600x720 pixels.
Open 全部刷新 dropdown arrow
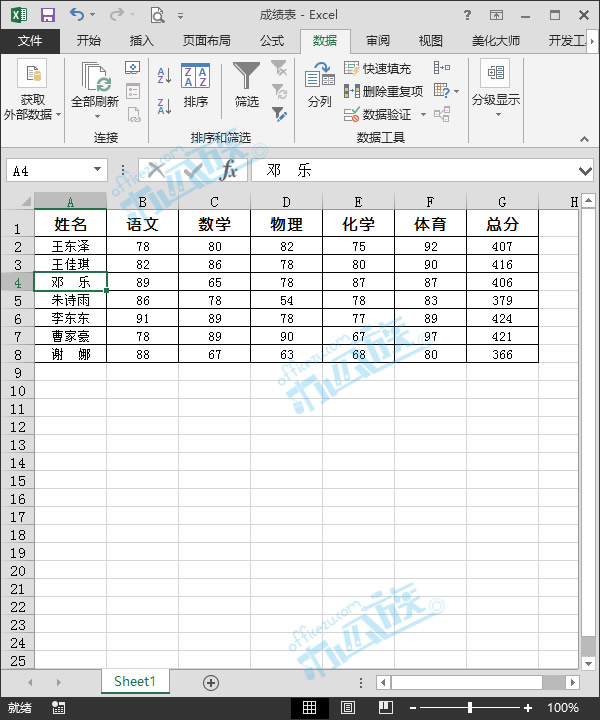(97, 117)
